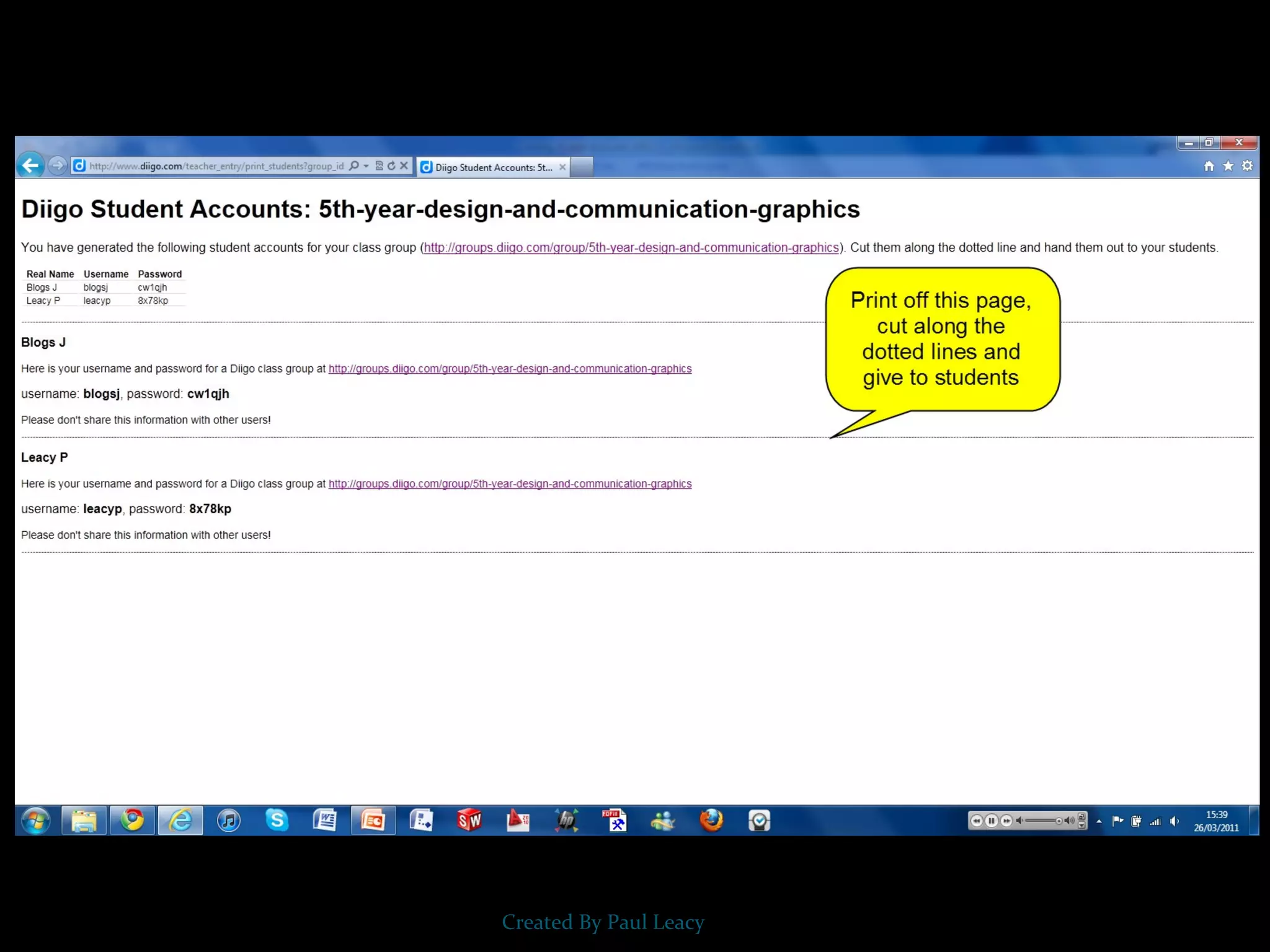Skip to previous track in the taskbar player

977,821
